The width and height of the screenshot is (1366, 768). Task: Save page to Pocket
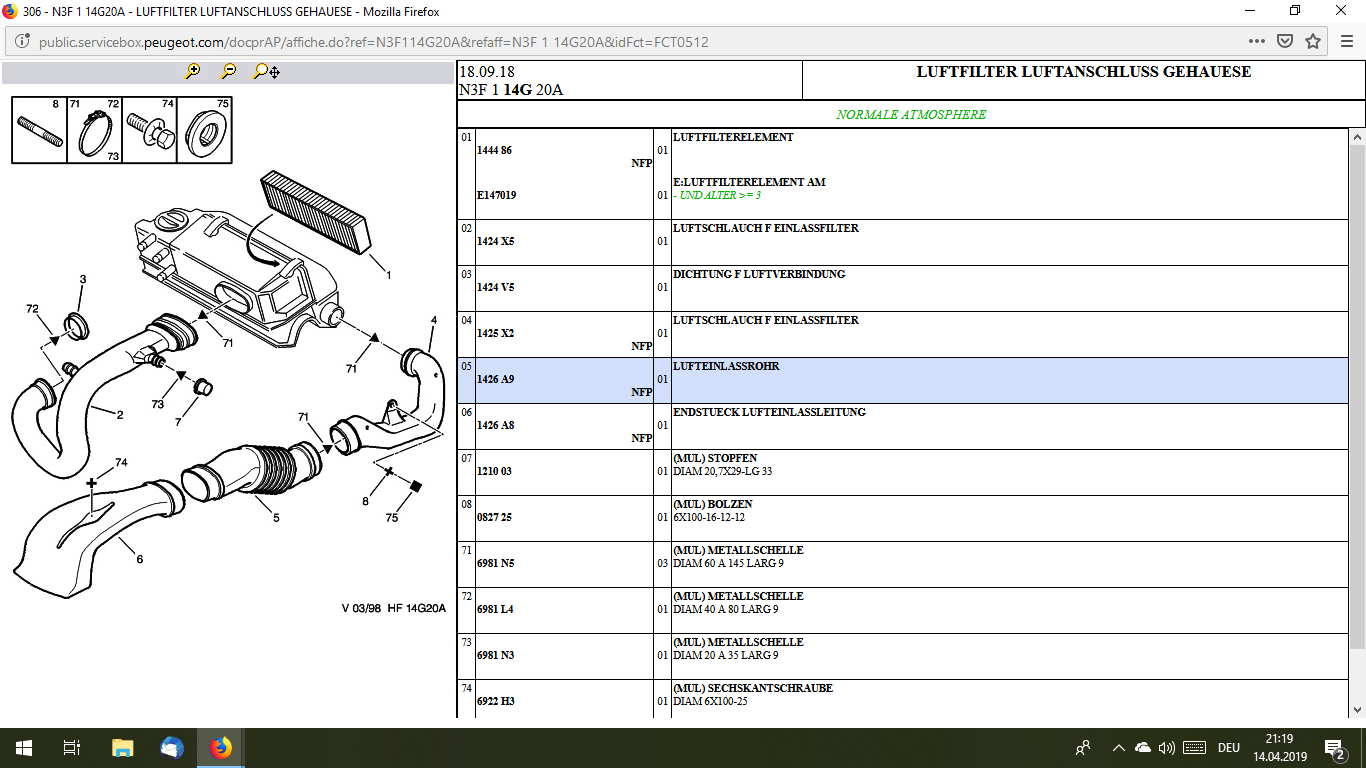tap(1285, 42)
